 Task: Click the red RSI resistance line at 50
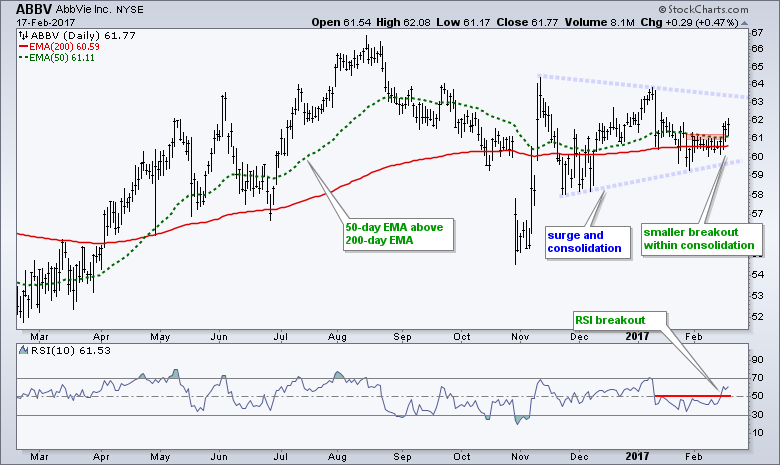692,396
